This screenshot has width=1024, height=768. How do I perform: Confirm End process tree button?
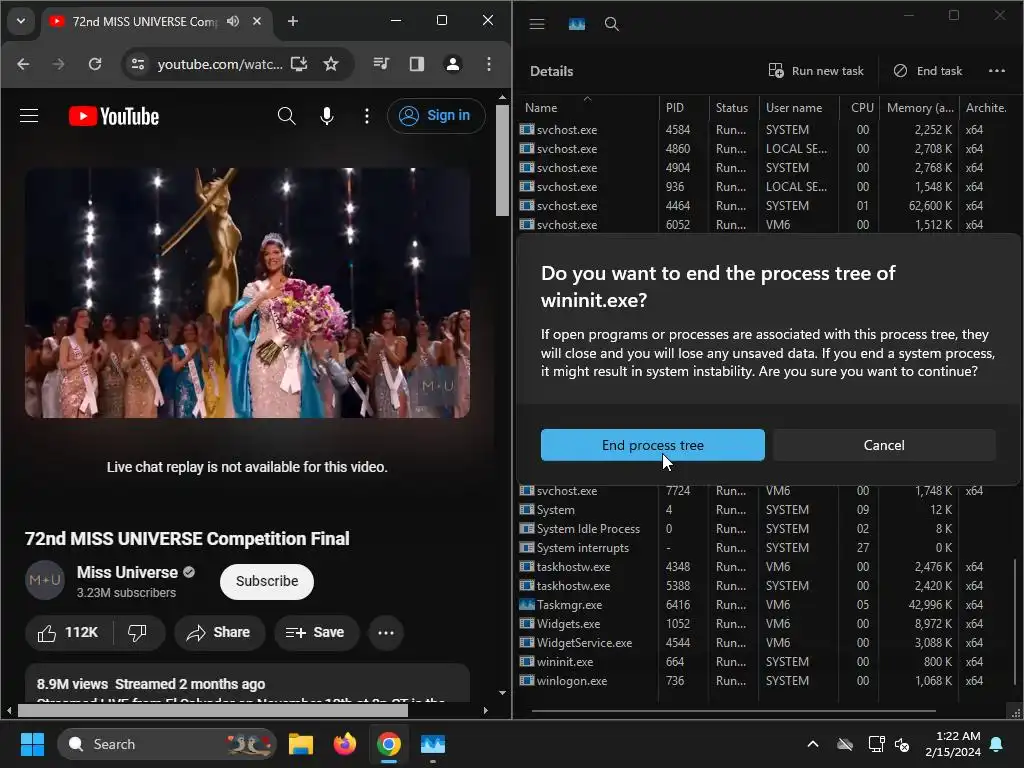(652, 445)
